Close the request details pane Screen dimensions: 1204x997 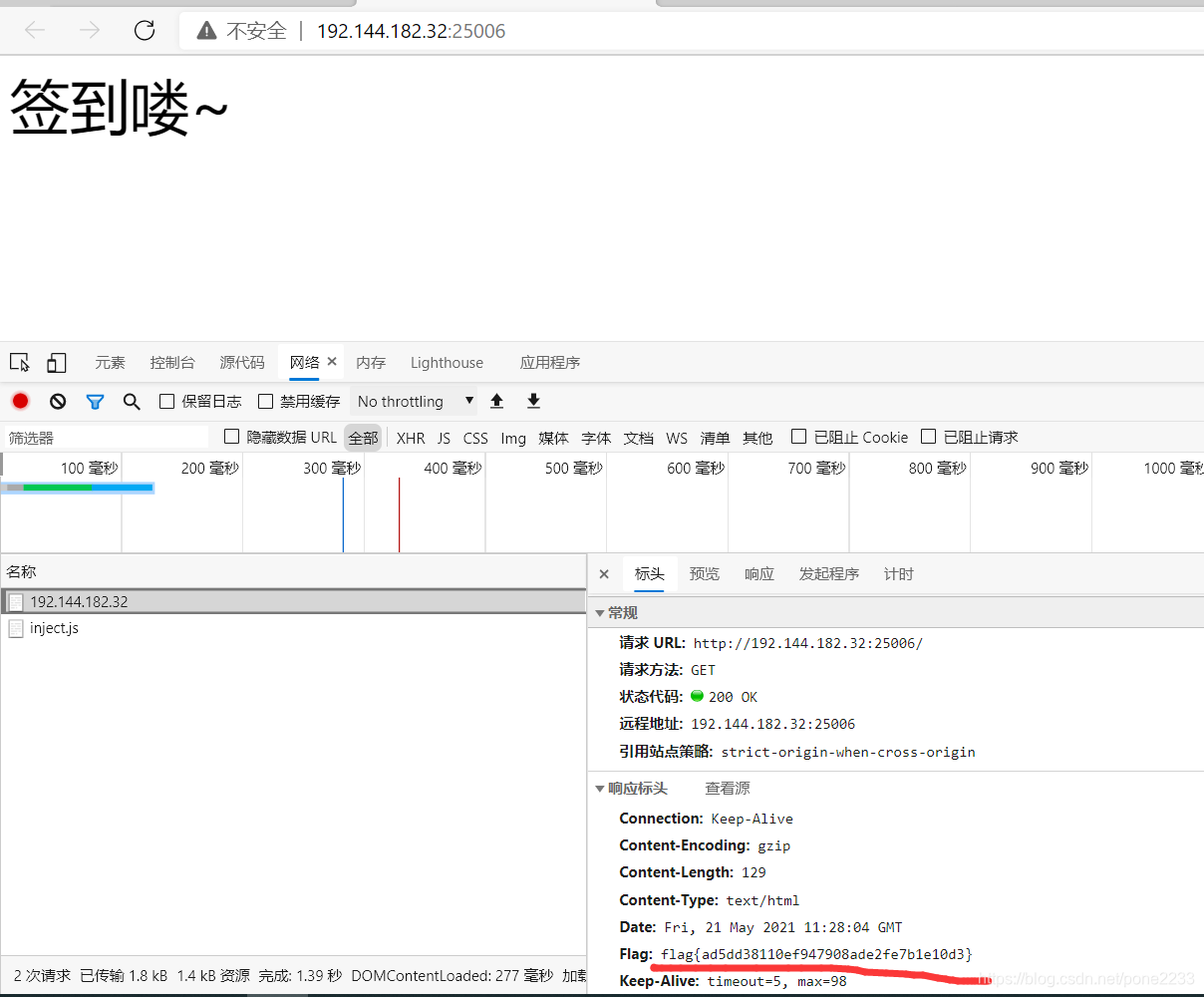pos(604,574)
